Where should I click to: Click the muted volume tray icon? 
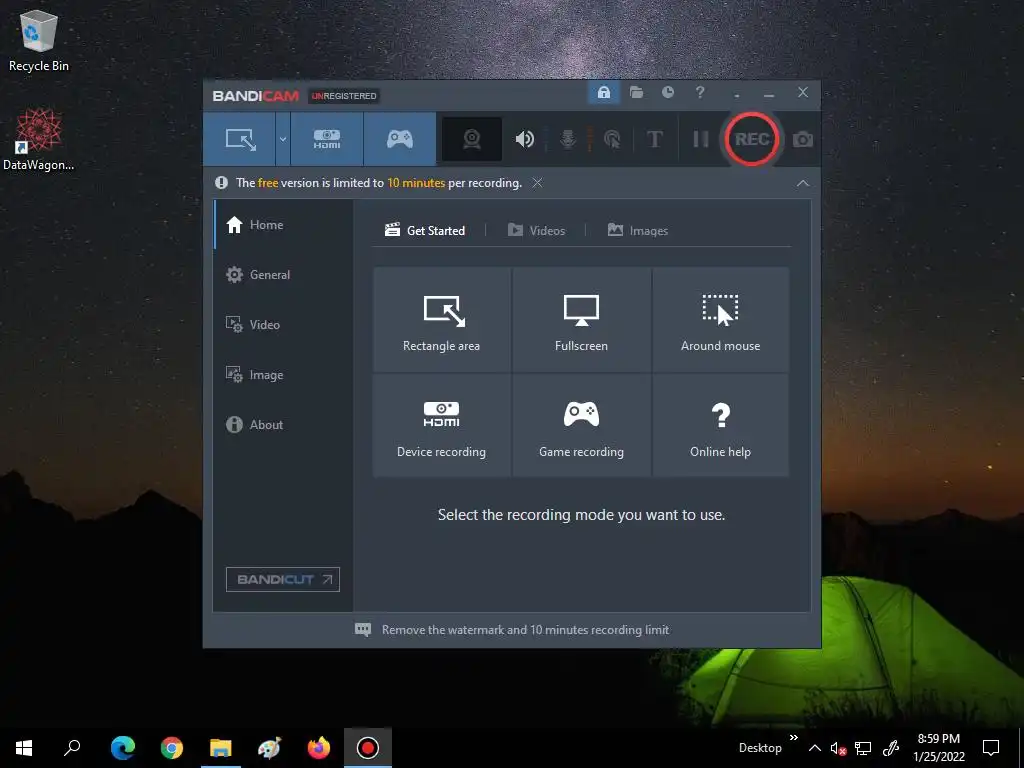click(839, 748)
